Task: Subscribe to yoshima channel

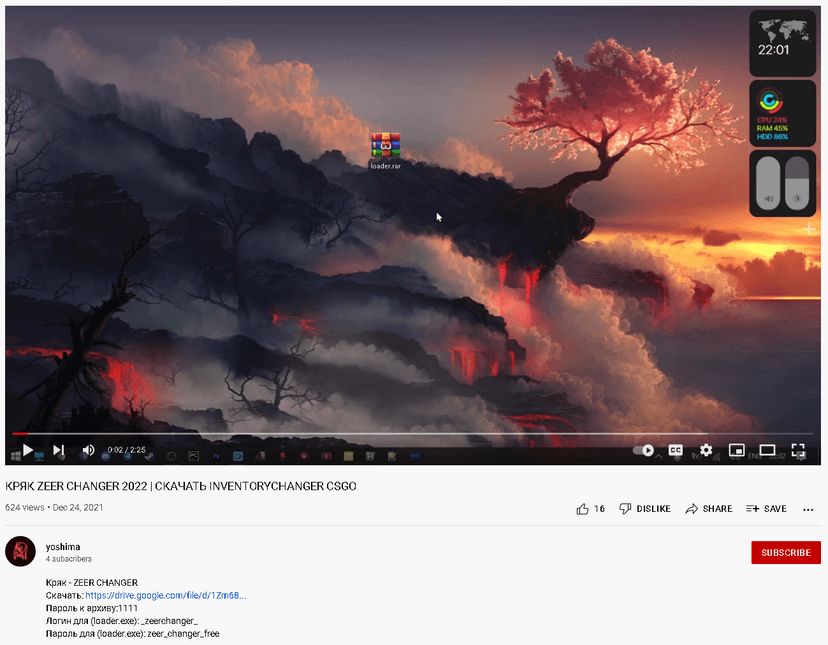Action: 786,553
